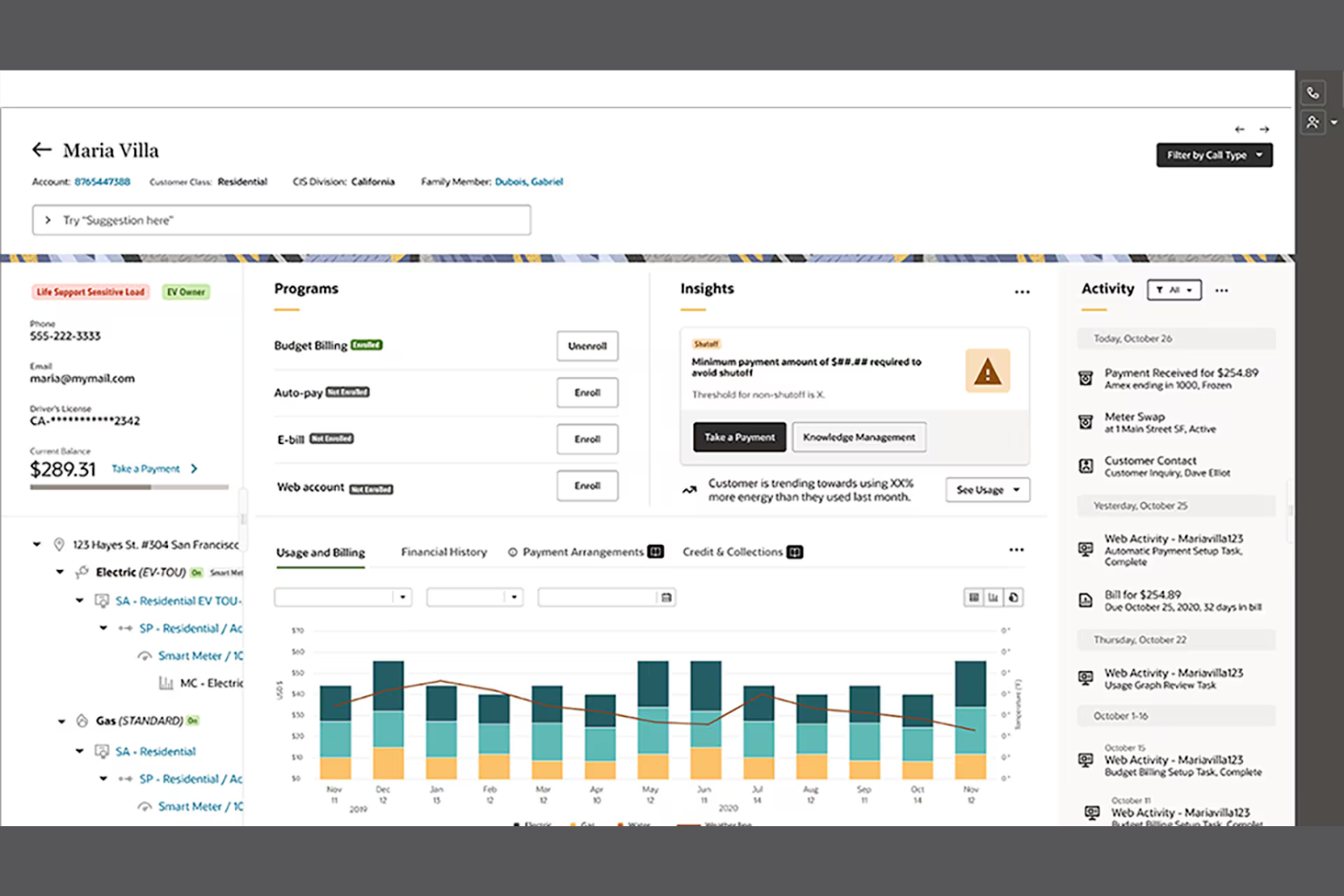
Task: Click the warning triangle in the Shutoff alert
Action: point(987,371)
